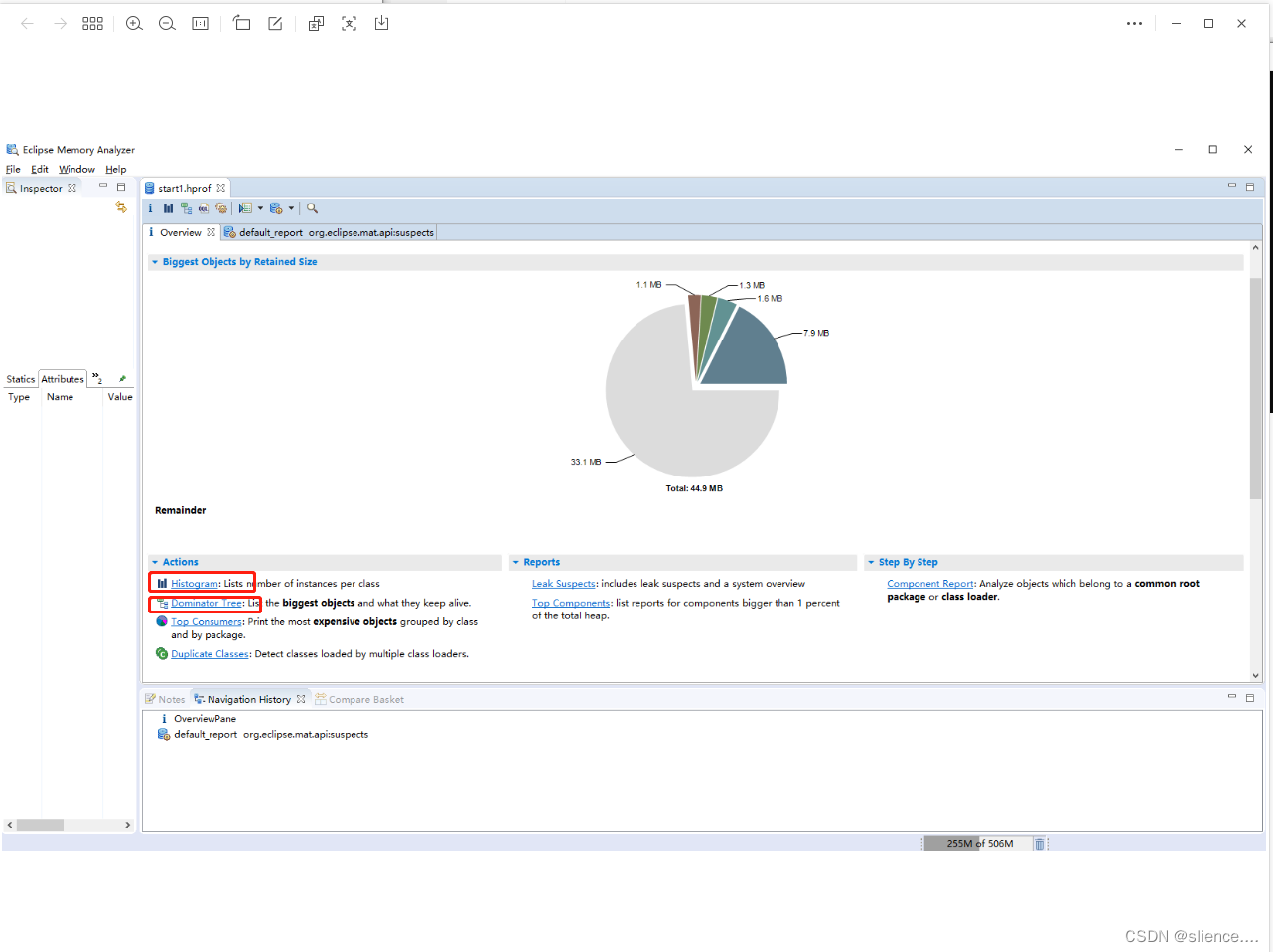Open the Help menu

(116, 169)
